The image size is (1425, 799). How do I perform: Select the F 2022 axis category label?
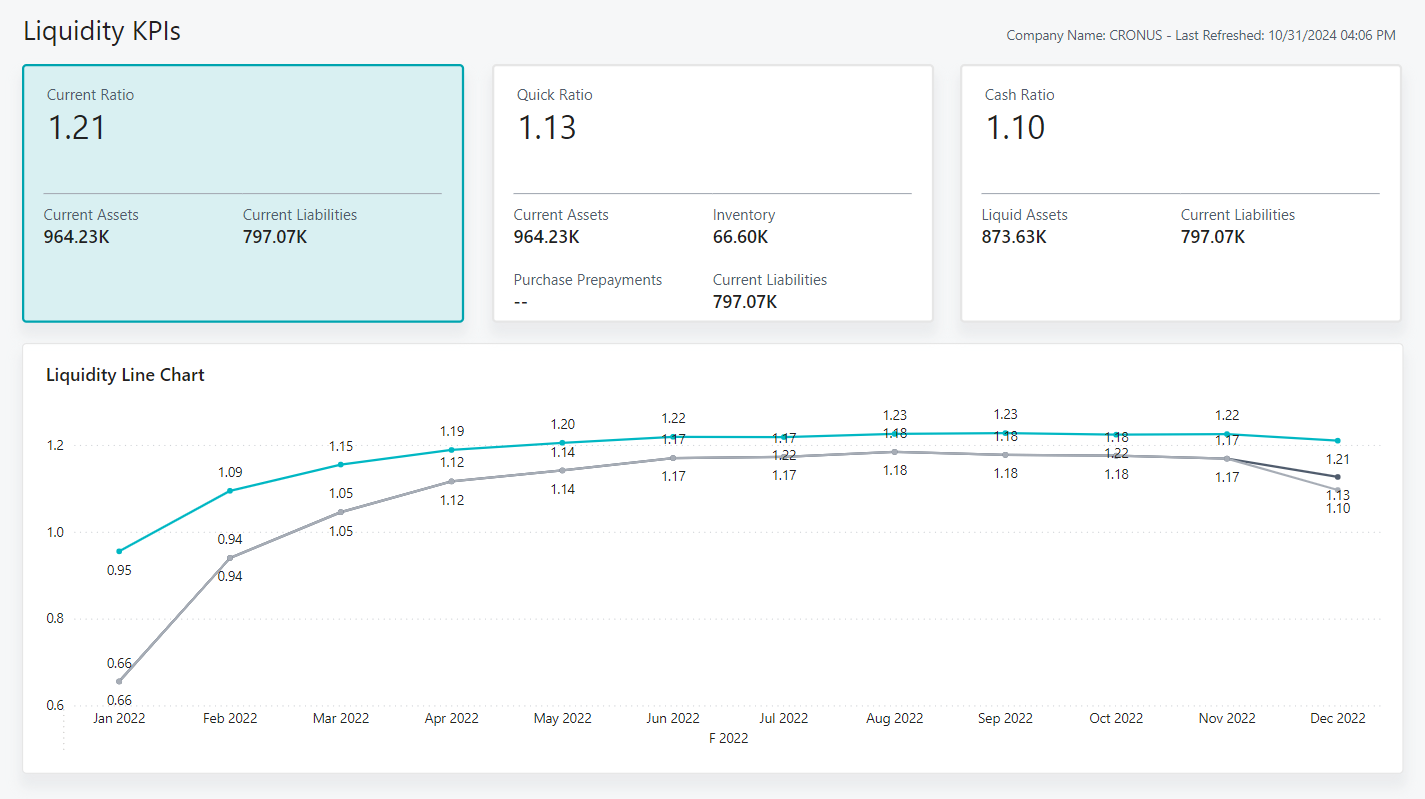tap(729, 738)
